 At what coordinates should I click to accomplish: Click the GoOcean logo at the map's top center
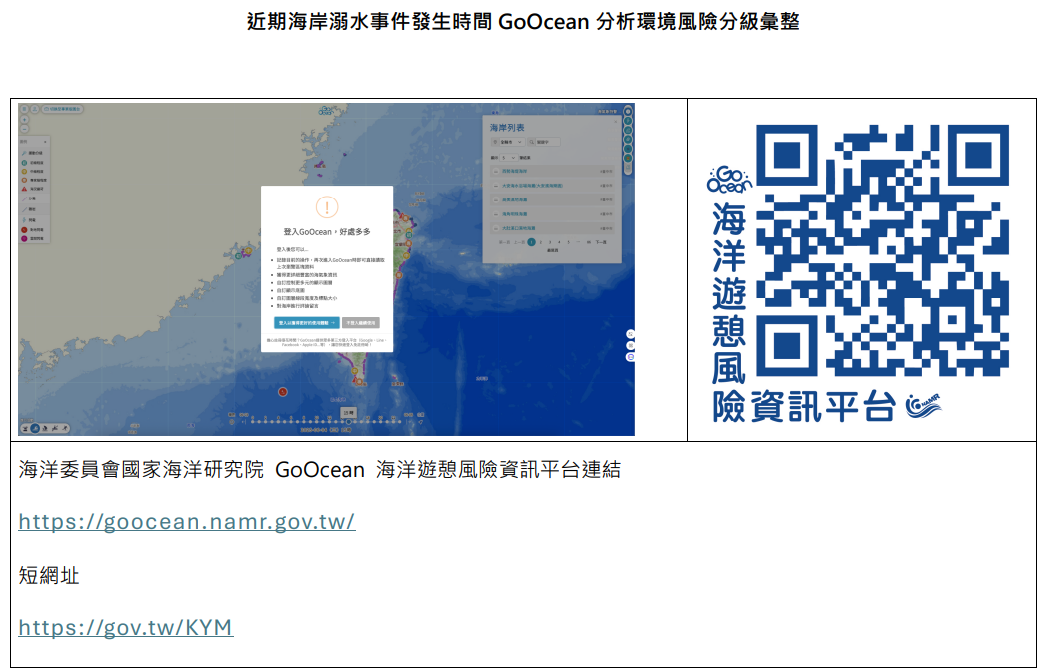[326, 110]
